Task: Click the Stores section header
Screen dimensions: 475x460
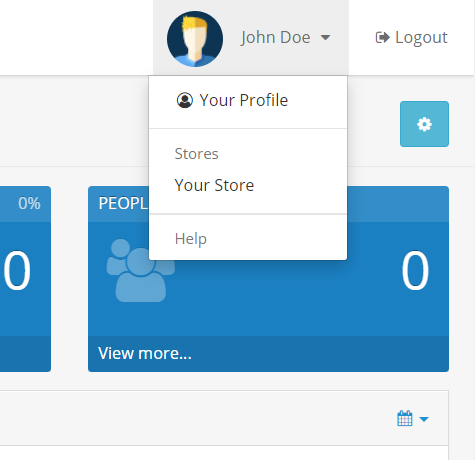Action: tap(196, 154)
